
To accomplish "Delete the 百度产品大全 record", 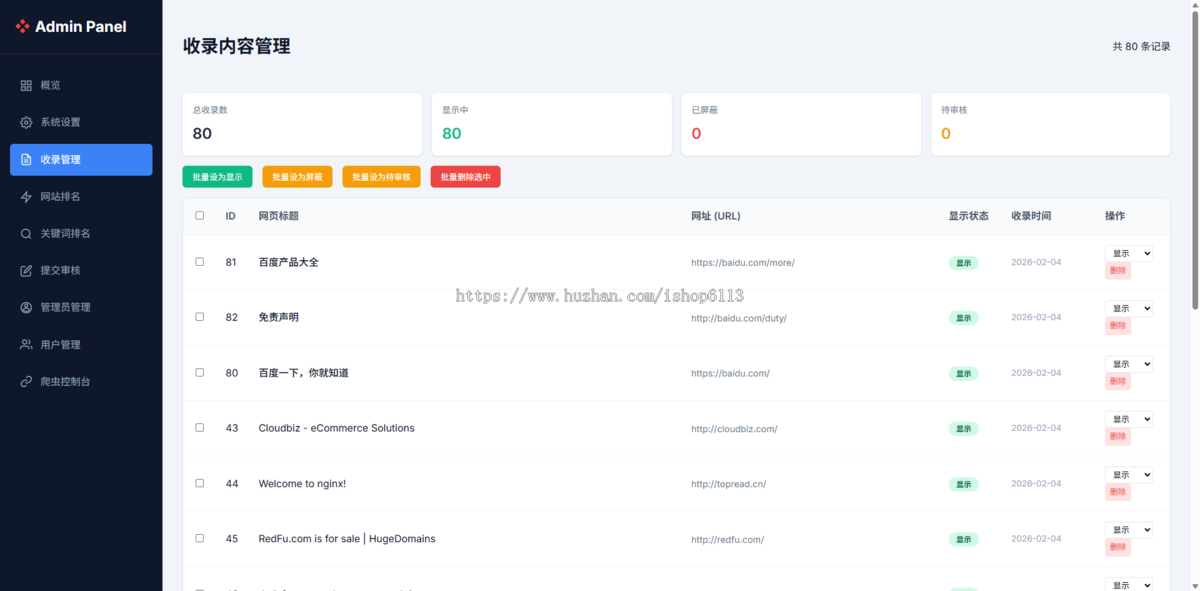I will tap(1118, 270).
